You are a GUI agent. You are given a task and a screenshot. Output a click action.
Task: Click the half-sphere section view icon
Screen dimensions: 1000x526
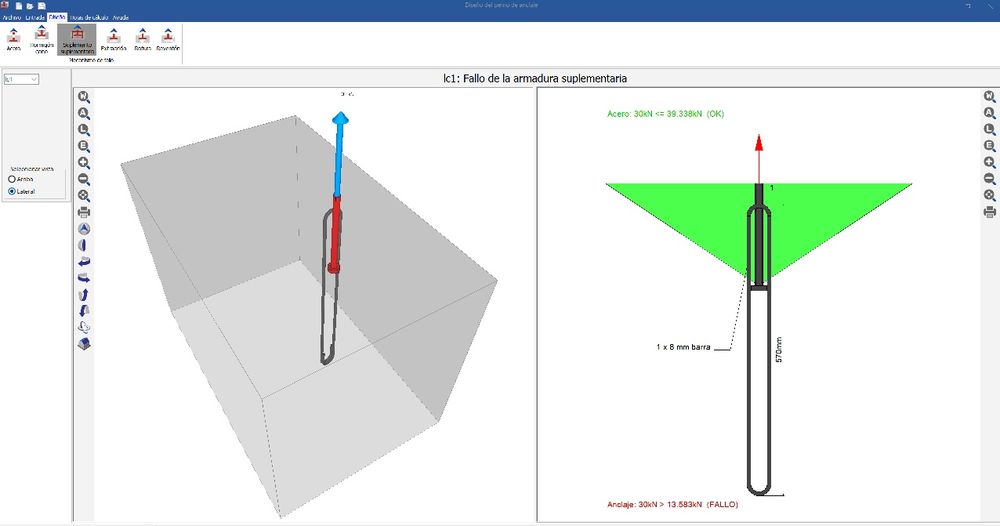click(84, 245)
